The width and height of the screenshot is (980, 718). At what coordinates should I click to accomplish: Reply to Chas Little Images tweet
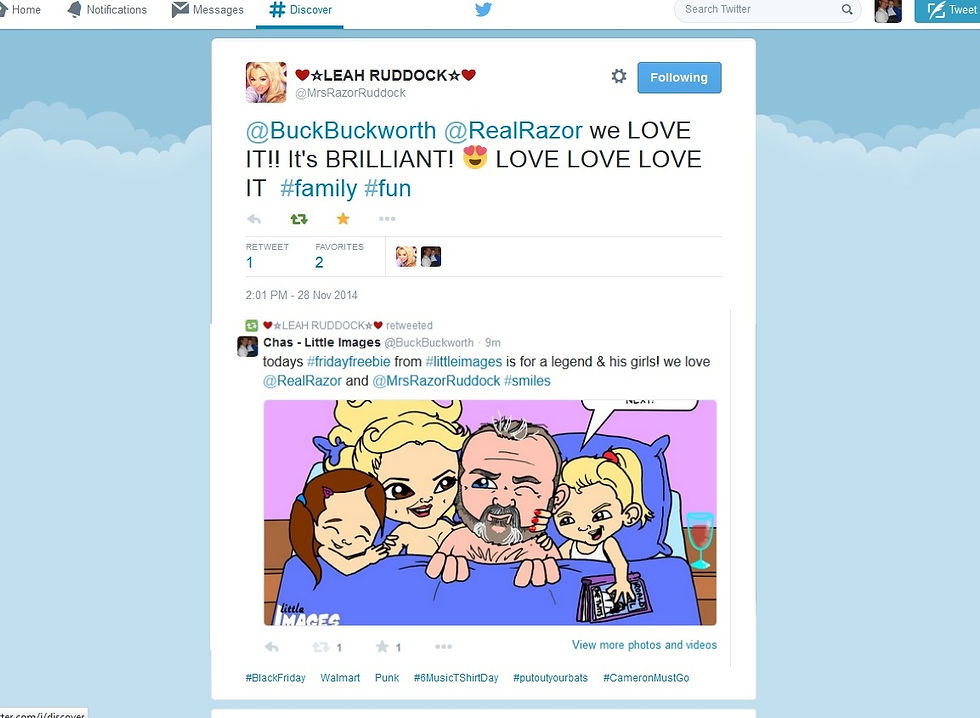tap(272, 647)
